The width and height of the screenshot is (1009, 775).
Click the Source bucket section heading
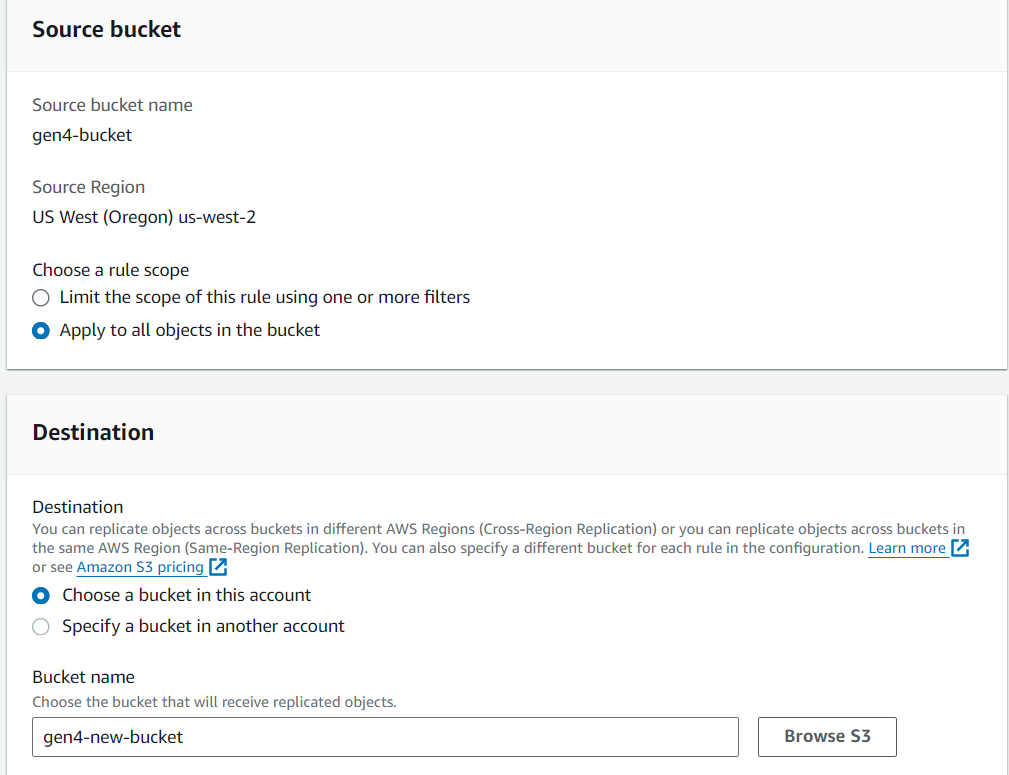point(107,30)
